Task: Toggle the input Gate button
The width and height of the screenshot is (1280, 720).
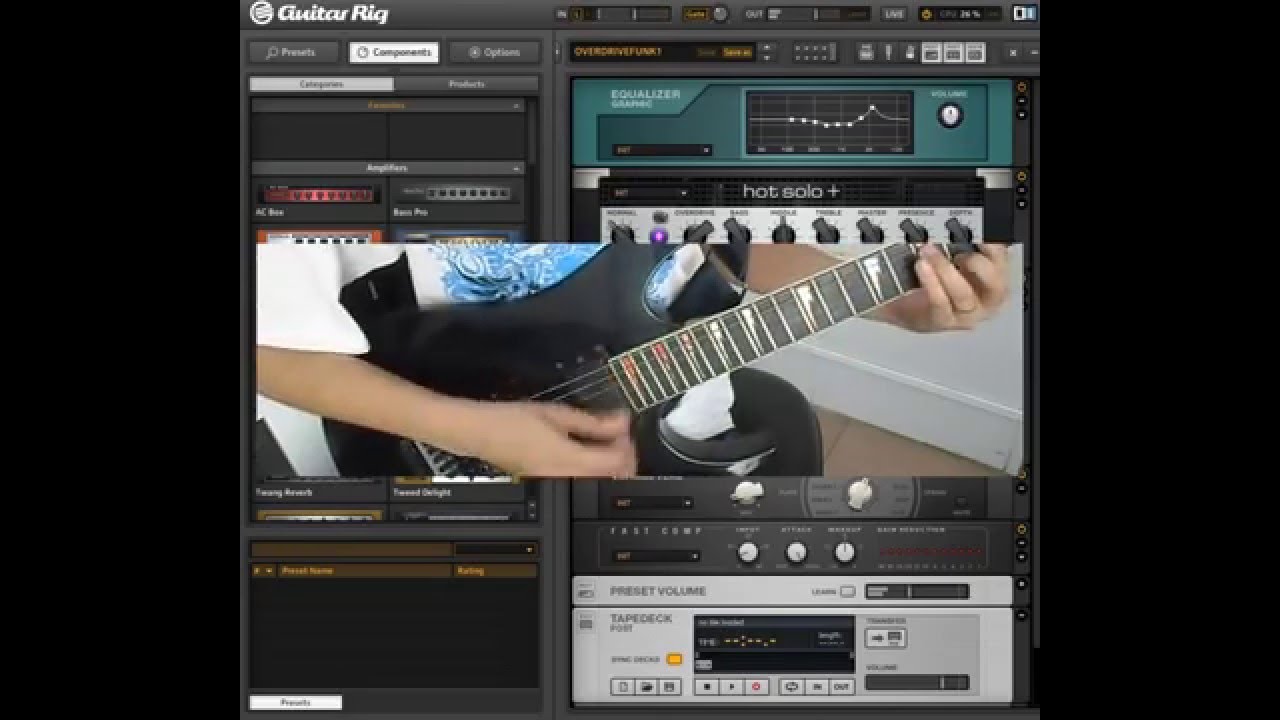Action: point(694,14)
